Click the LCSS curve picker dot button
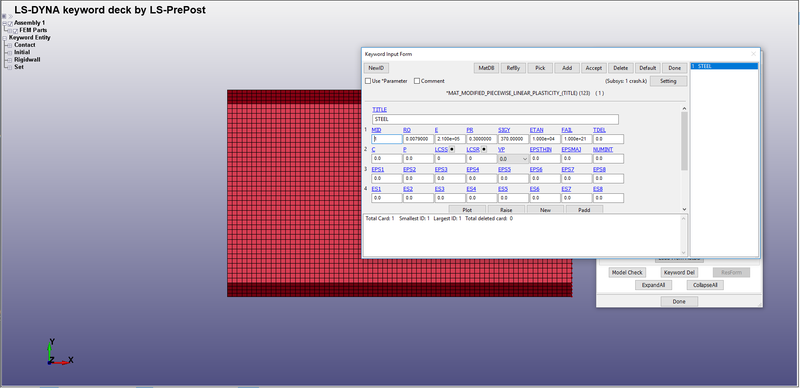The image size is (800, 388). [452, 149]
